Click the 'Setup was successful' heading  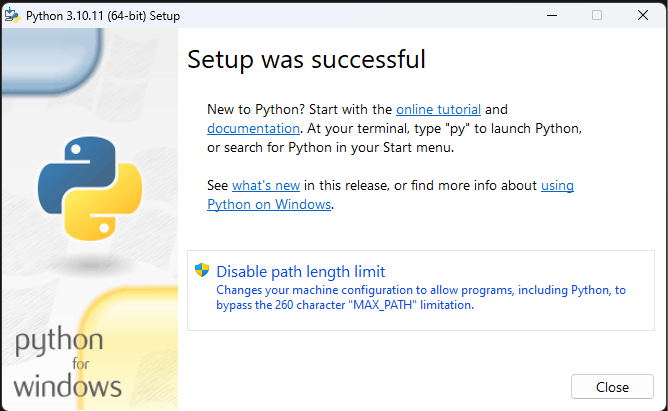point(306,59)
